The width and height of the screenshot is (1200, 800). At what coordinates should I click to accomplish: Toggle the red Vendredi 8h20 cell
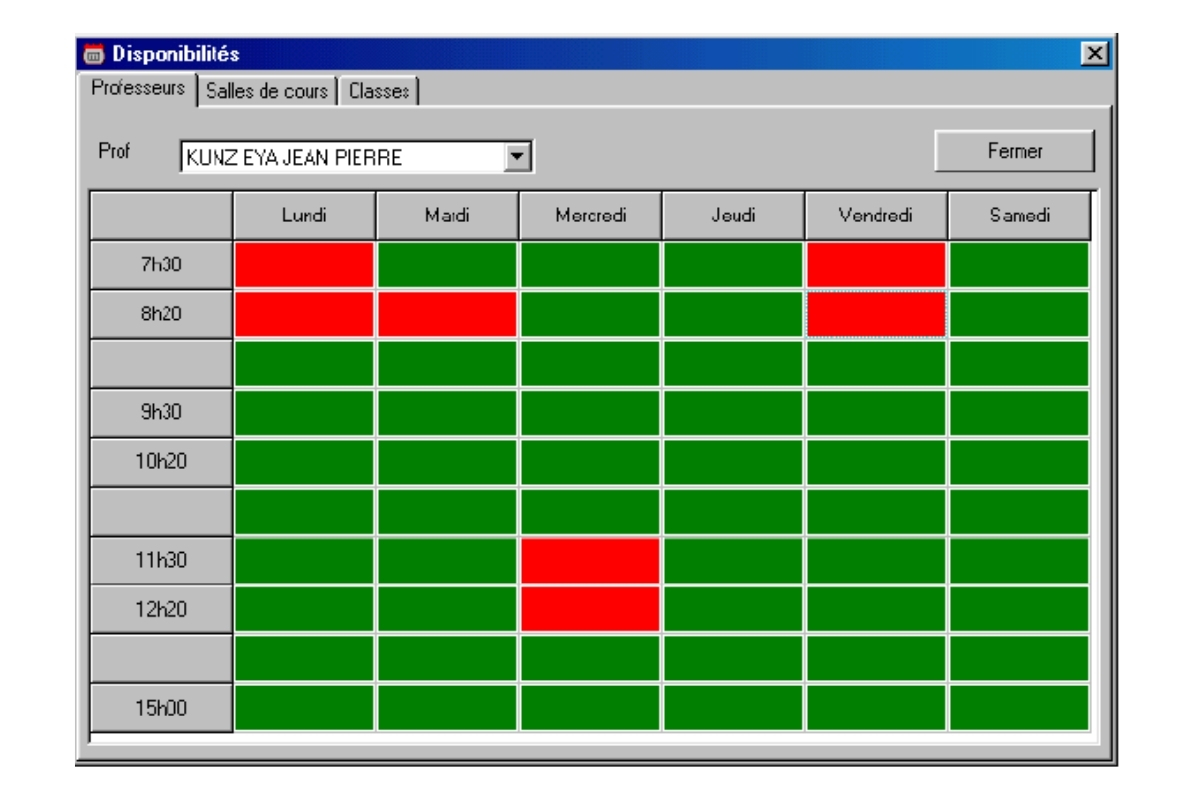876,314
